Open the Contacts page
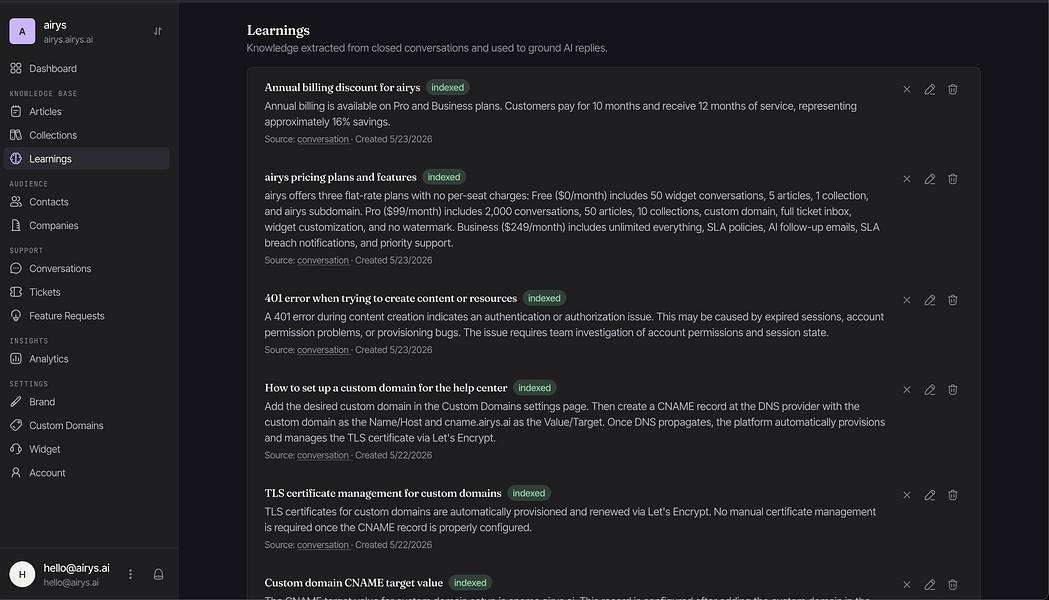Viewport: 1049px width, 600px height. click(86, 202)
